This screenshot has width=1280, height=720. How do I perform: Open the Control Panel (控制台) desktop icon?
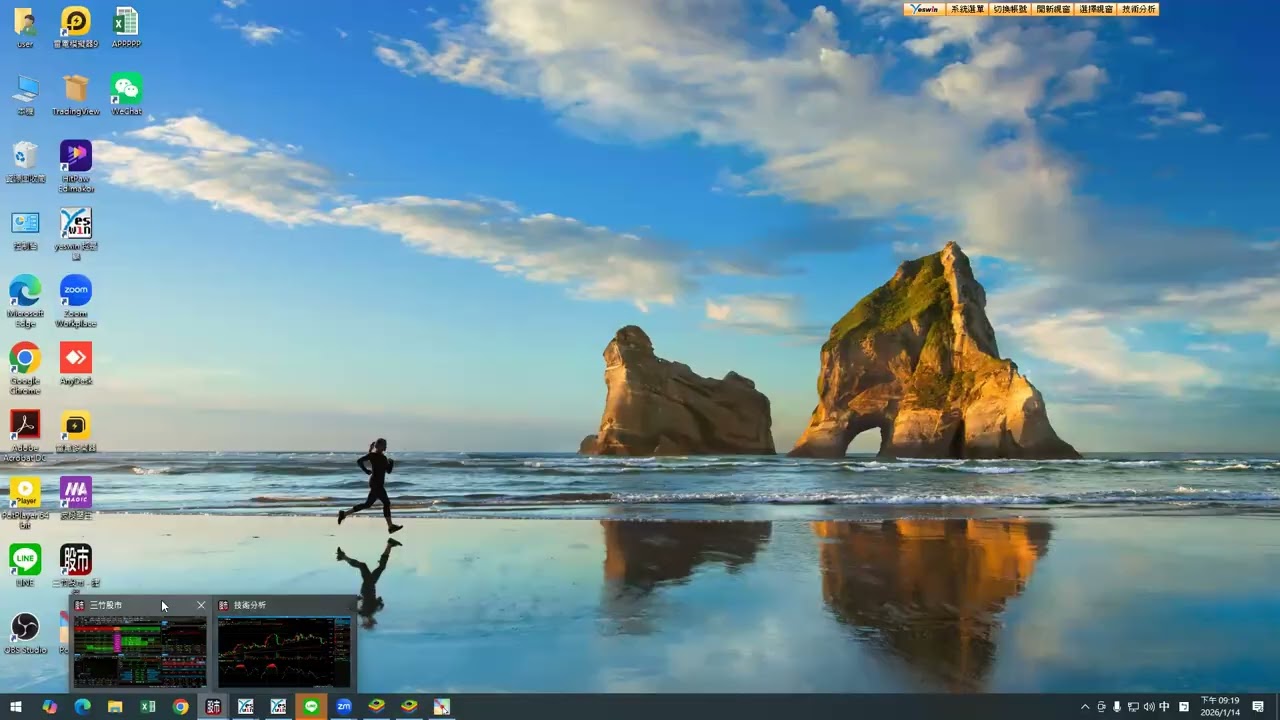tap(25, 230)
